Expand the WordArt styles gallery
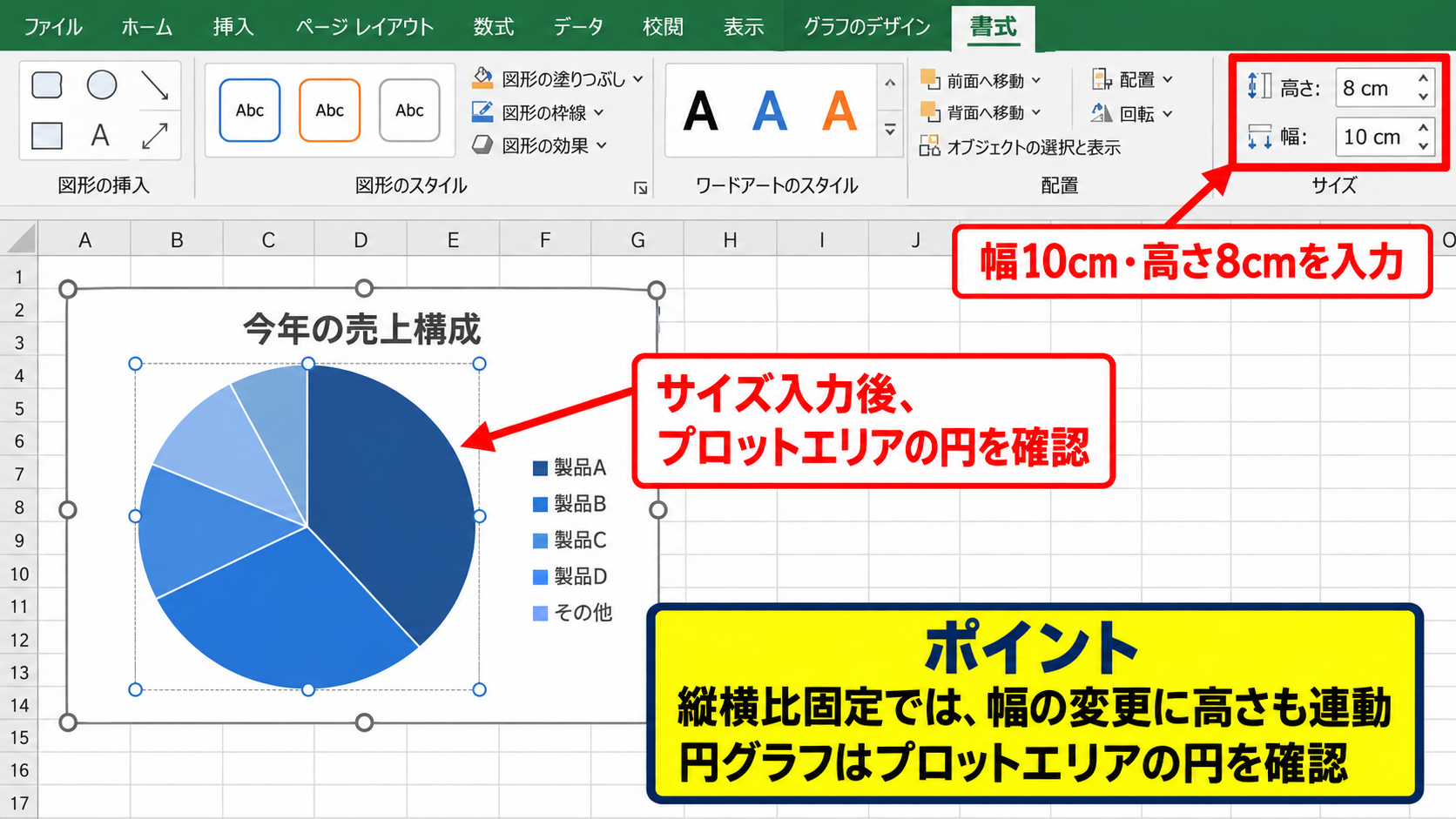The height and width of the screenshot is (819, 1456). coord(890,130)
